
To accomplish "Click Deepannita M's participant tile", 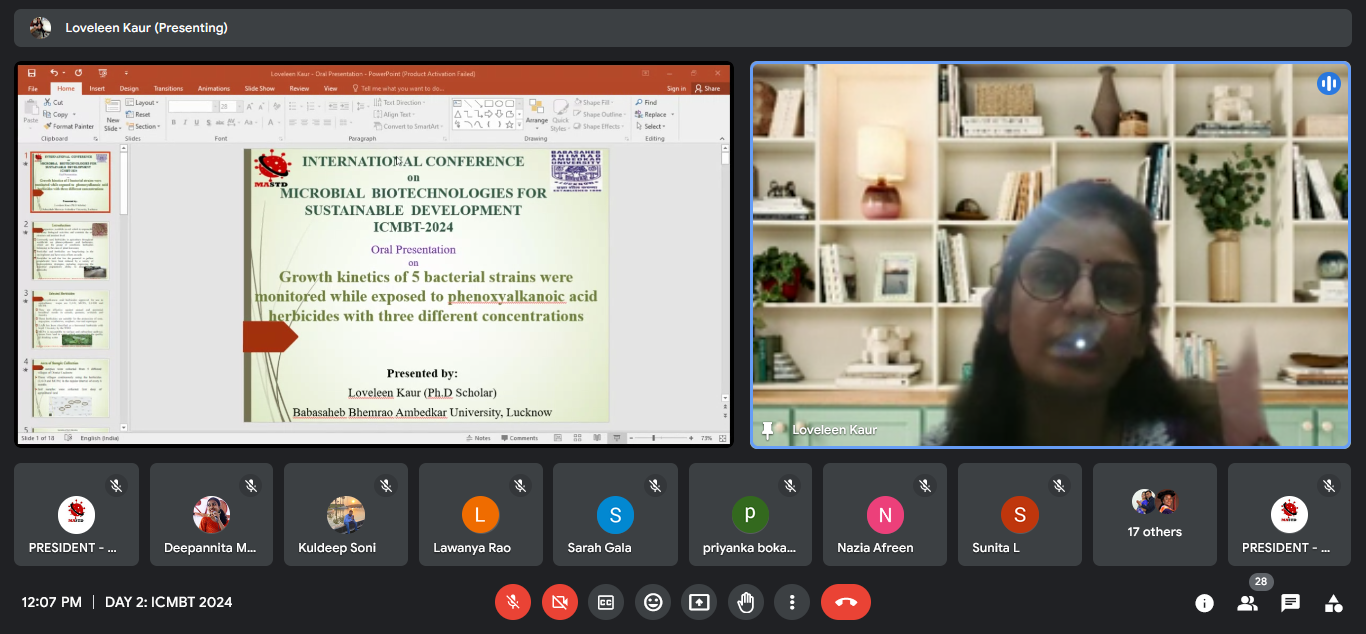I will click(211, 514).
